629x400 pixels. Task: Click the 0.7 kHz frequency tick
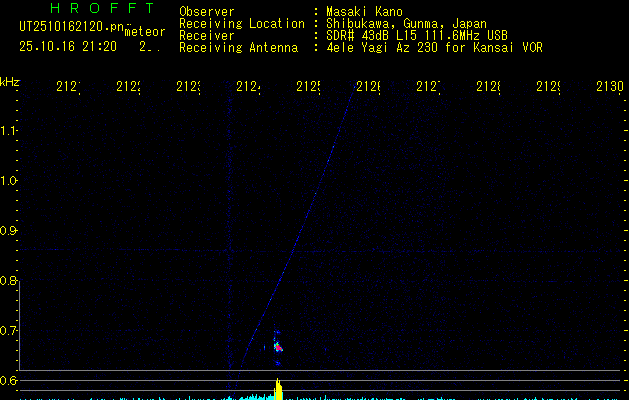coord(10,331)
